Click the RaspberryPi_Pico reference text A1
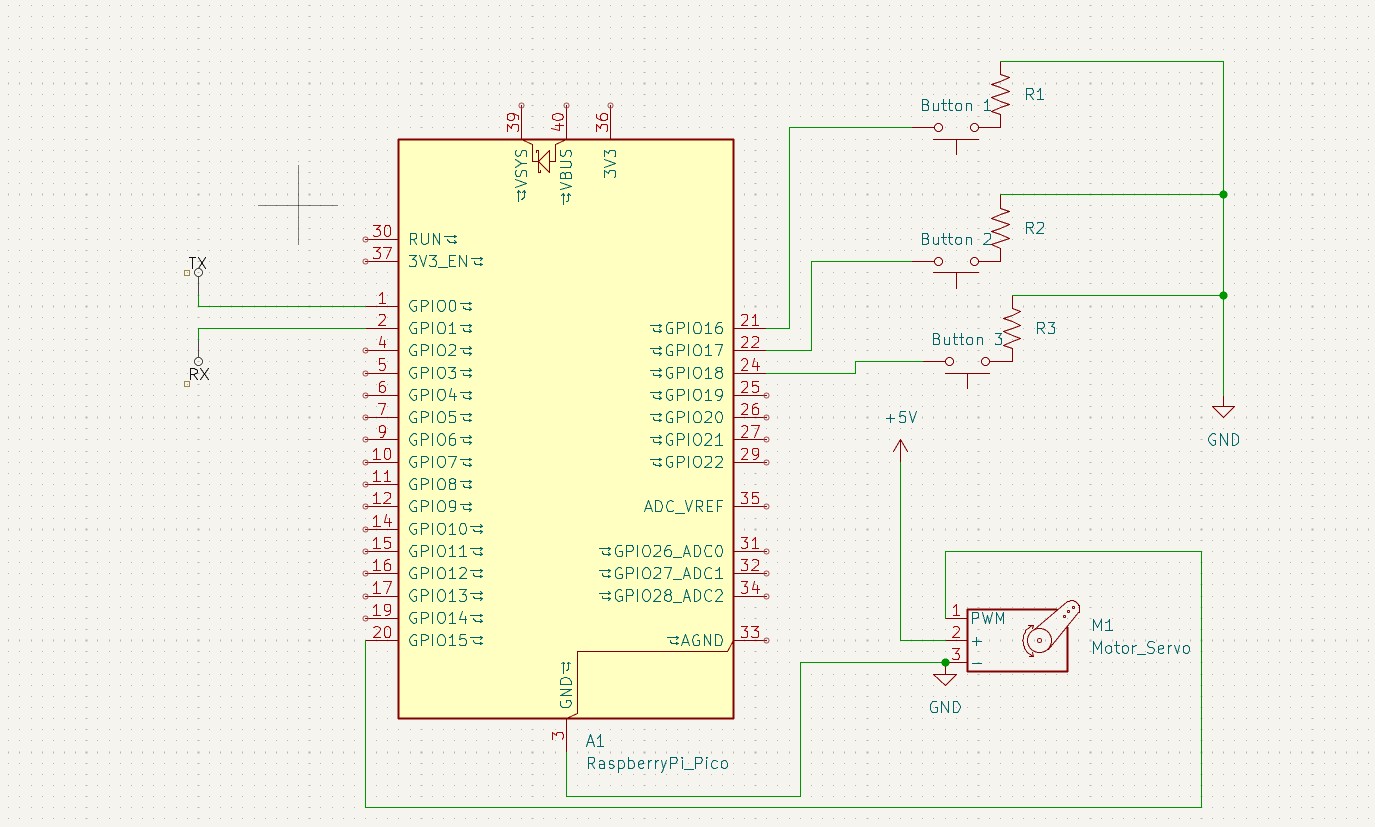 (x=593, y=740)
